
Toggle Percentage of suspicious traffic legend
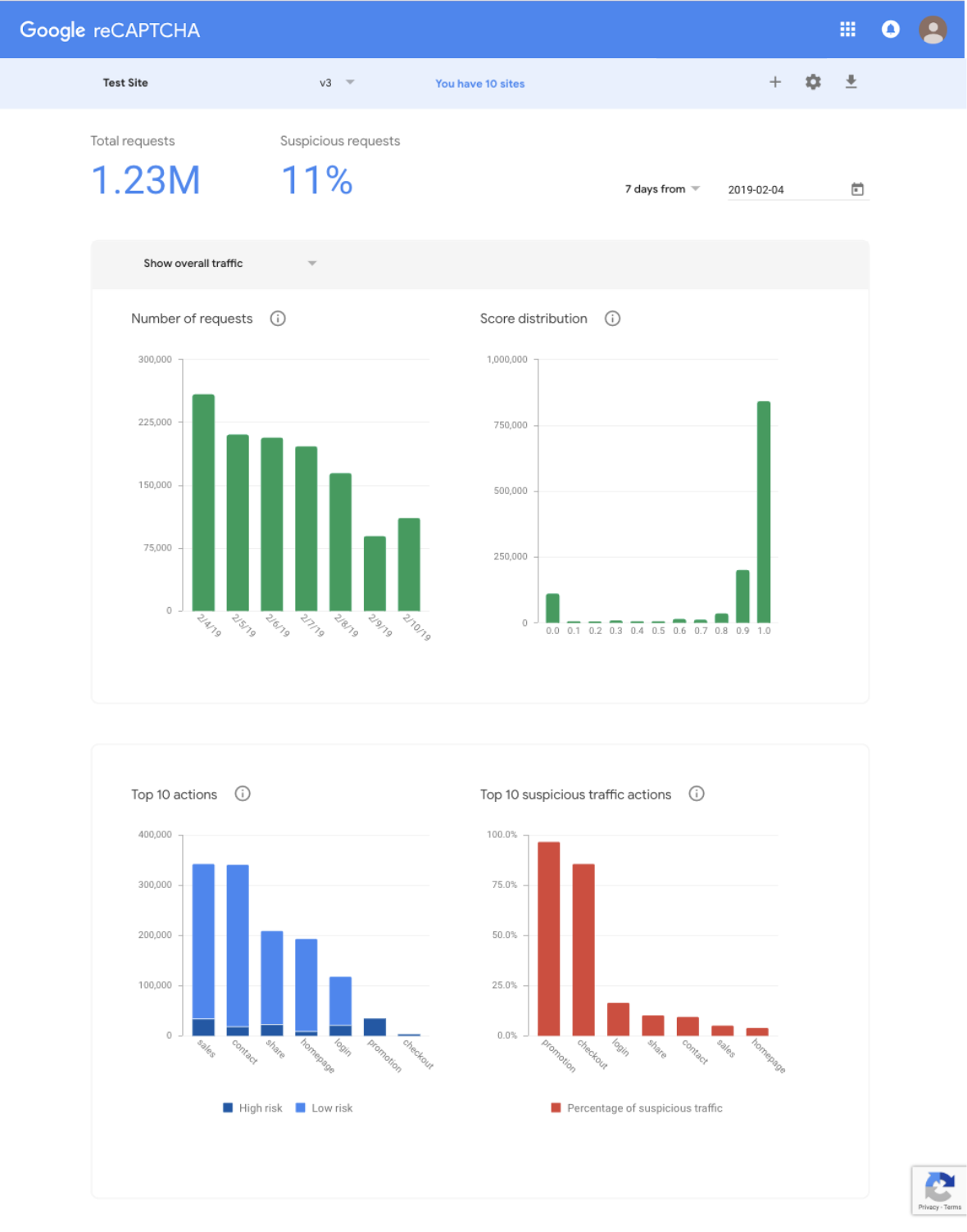[x=637, y=1108]
